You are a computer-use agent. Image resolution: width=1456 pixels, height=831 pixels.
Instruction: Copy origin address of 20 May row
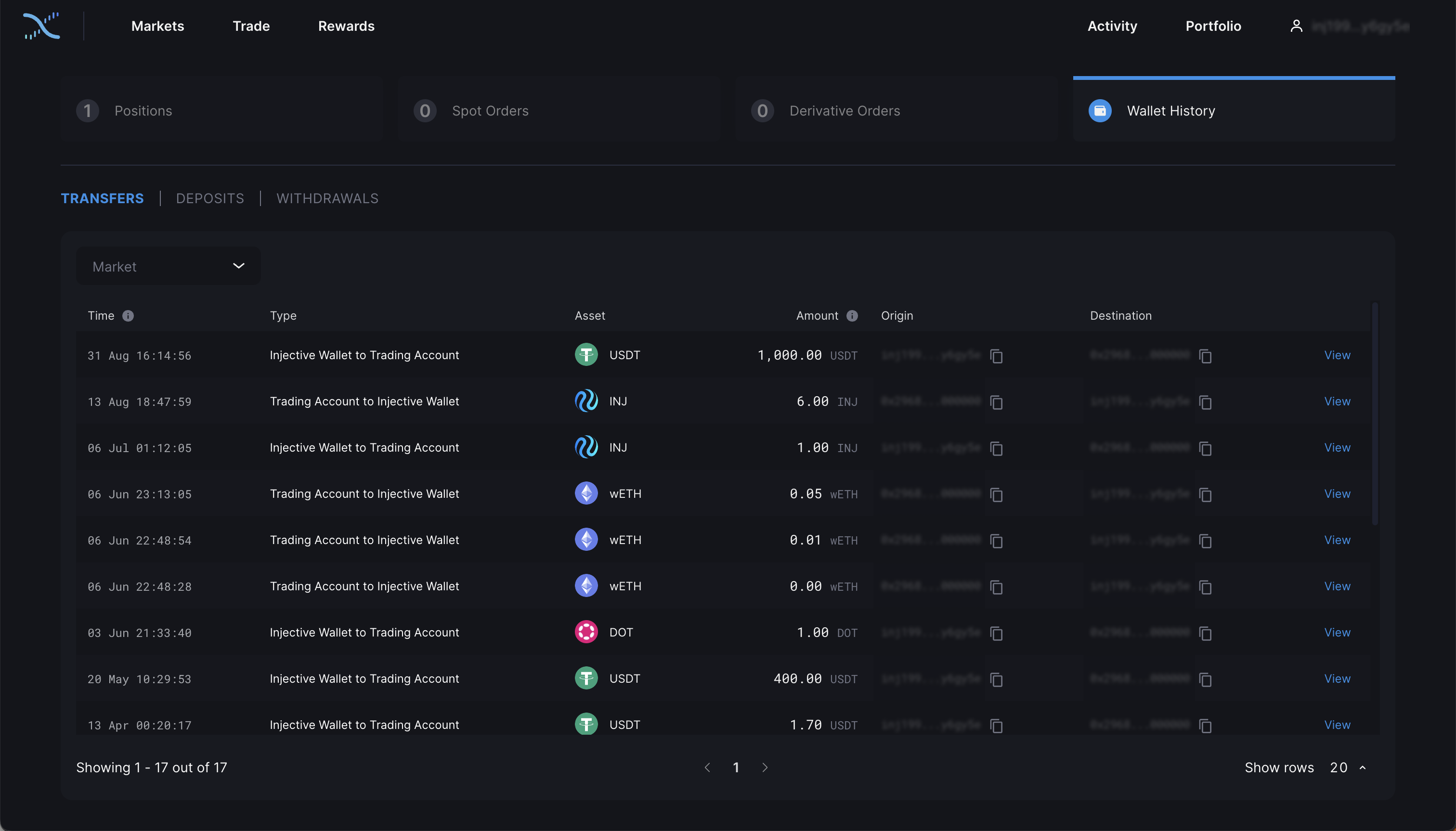(997, 680)
